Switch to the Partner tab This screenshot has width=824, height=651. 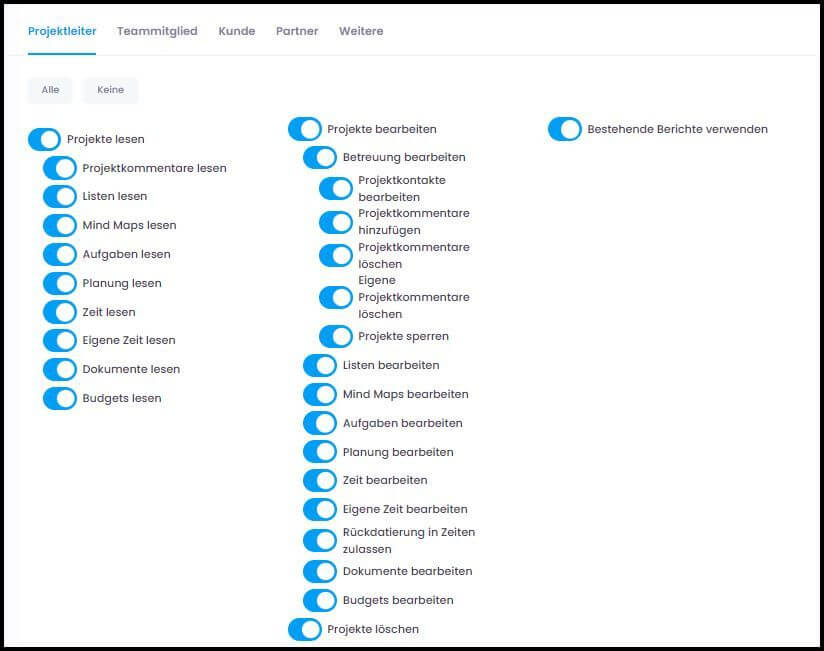(x=297, y=32)
